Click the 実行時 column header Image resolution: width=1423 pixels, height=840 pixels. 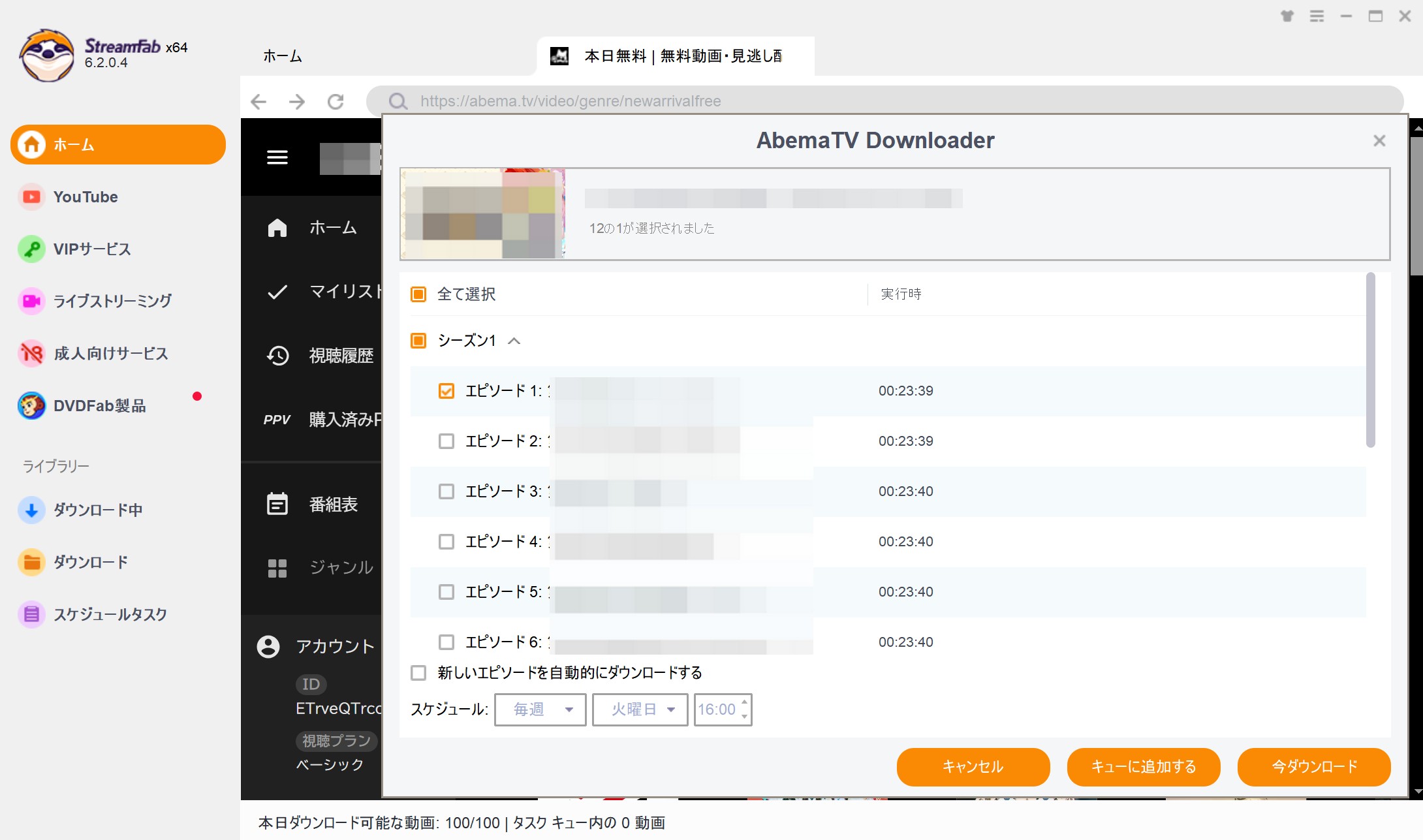[901, 294]
